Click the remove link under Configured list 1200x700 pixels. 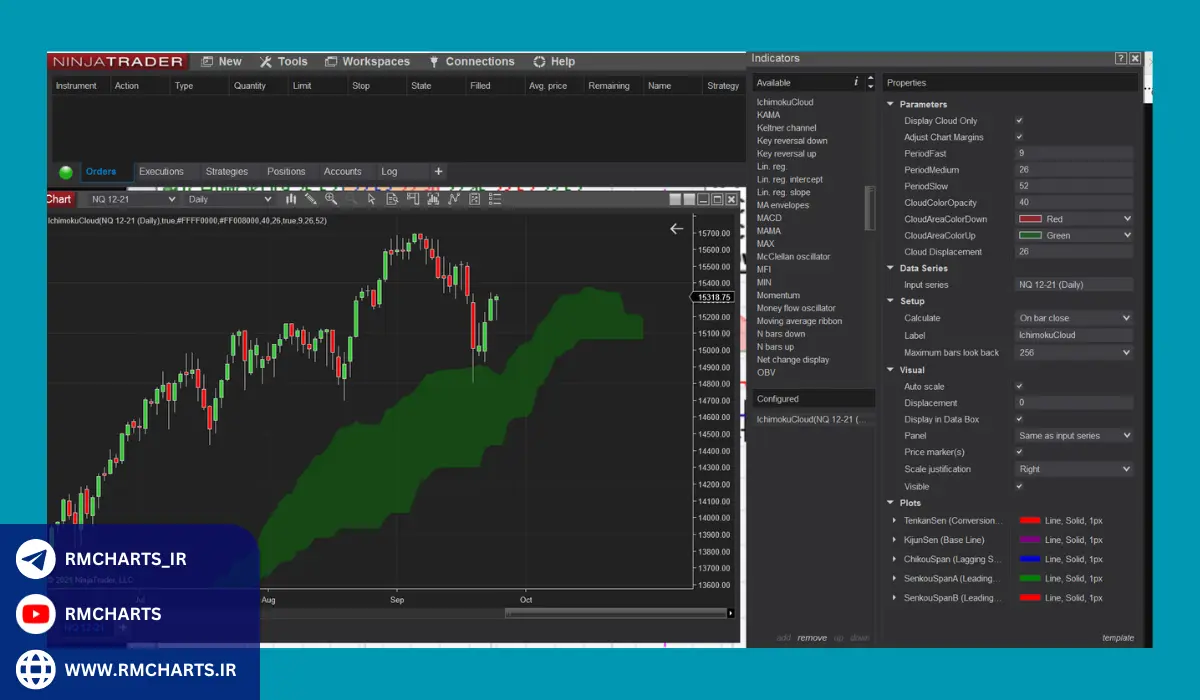coord(811,638)
